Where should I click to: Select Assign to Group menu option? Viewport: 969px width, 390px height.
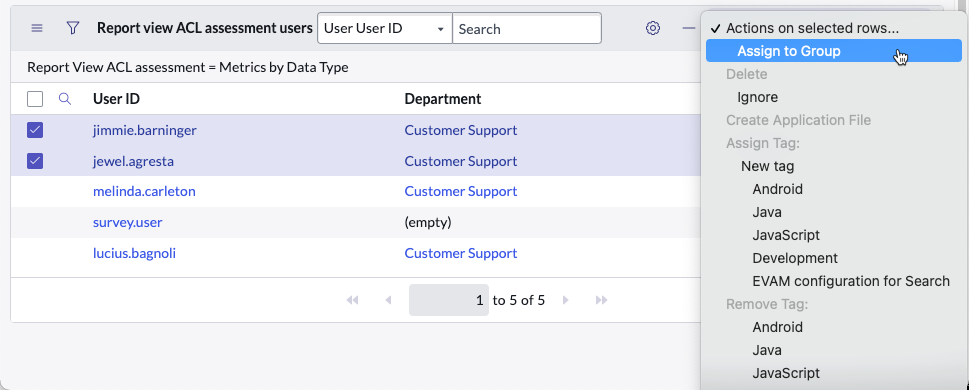point(834,51)
